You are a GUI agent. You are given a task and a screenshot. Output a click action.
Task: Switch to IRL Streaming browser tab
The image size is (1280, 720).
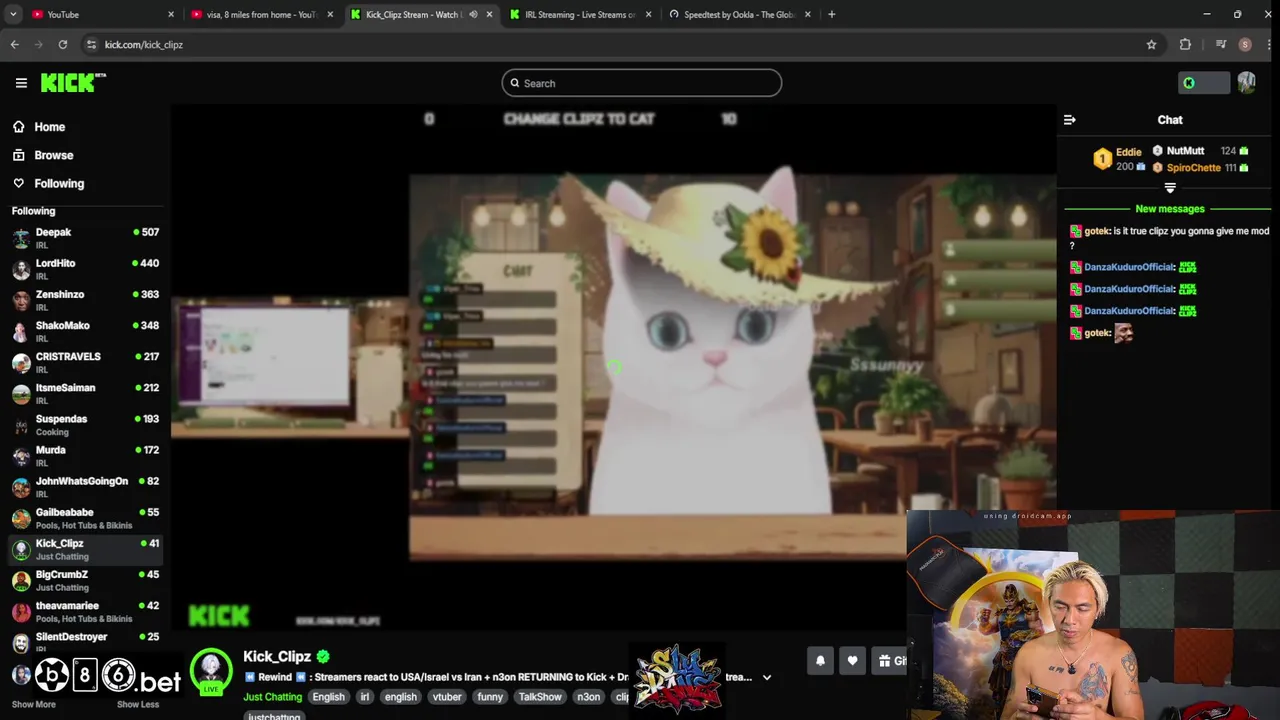580,14
